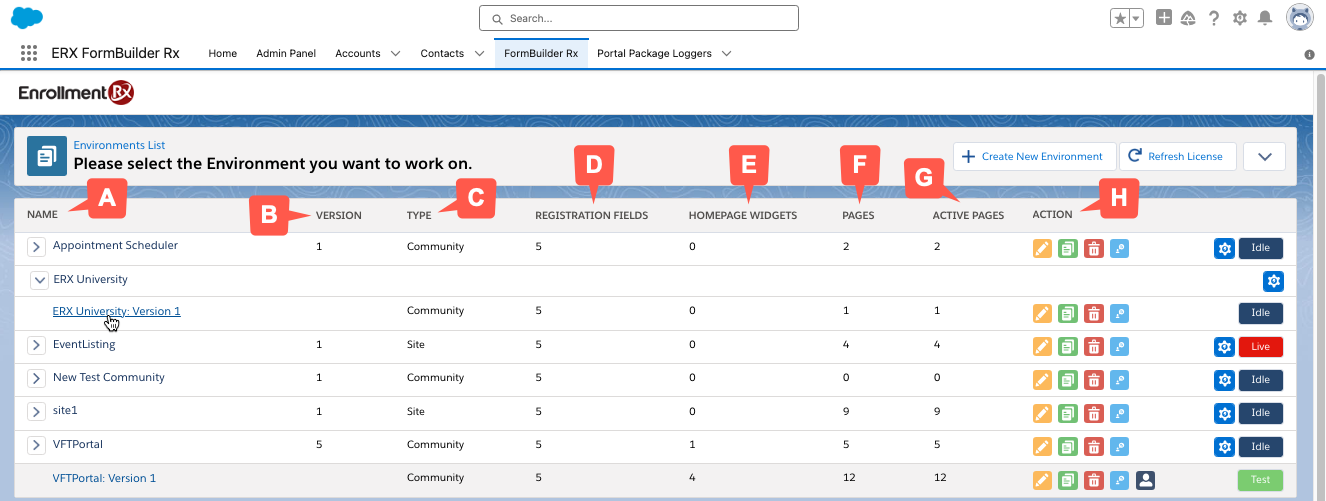The height and width of the screenshot is (501, 1326).
Task: Open the Portal Package Loggers tab
Action: click(x=654, y=53)
